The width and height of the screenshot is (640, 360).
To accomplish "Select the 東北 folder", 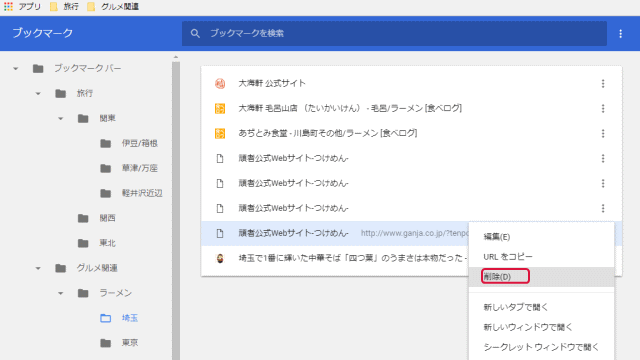I will 107,243.
